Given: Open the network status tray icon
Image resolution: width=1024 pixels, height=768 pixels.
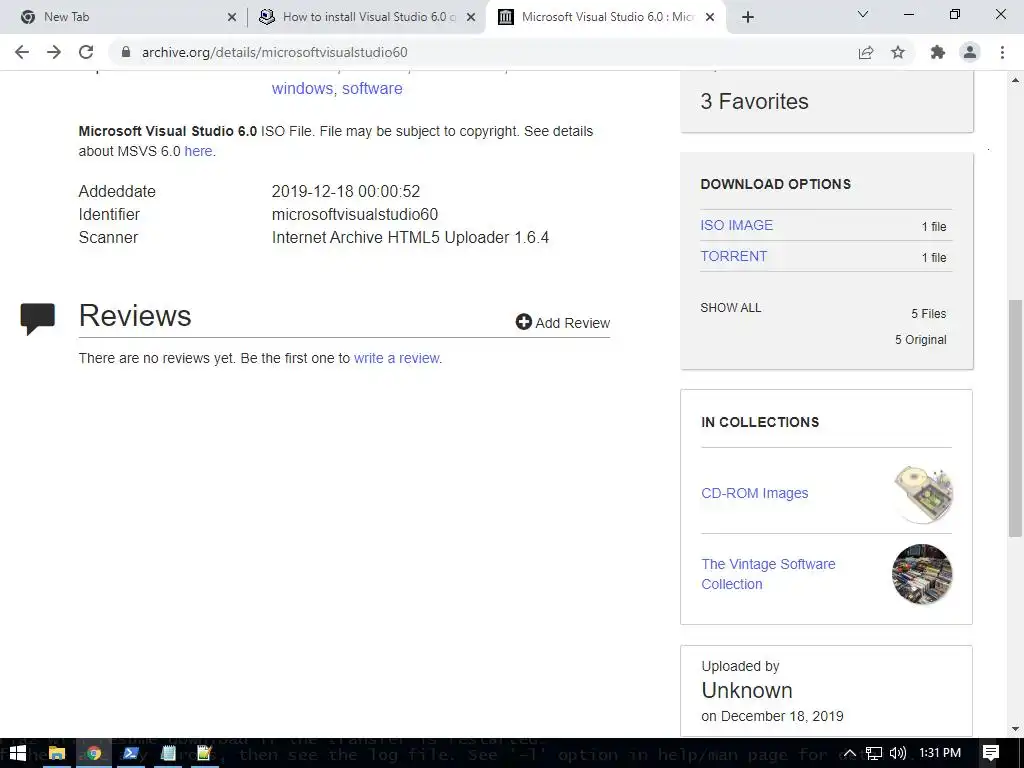Looking at the screenshot, I should click(x=874, y=753).
